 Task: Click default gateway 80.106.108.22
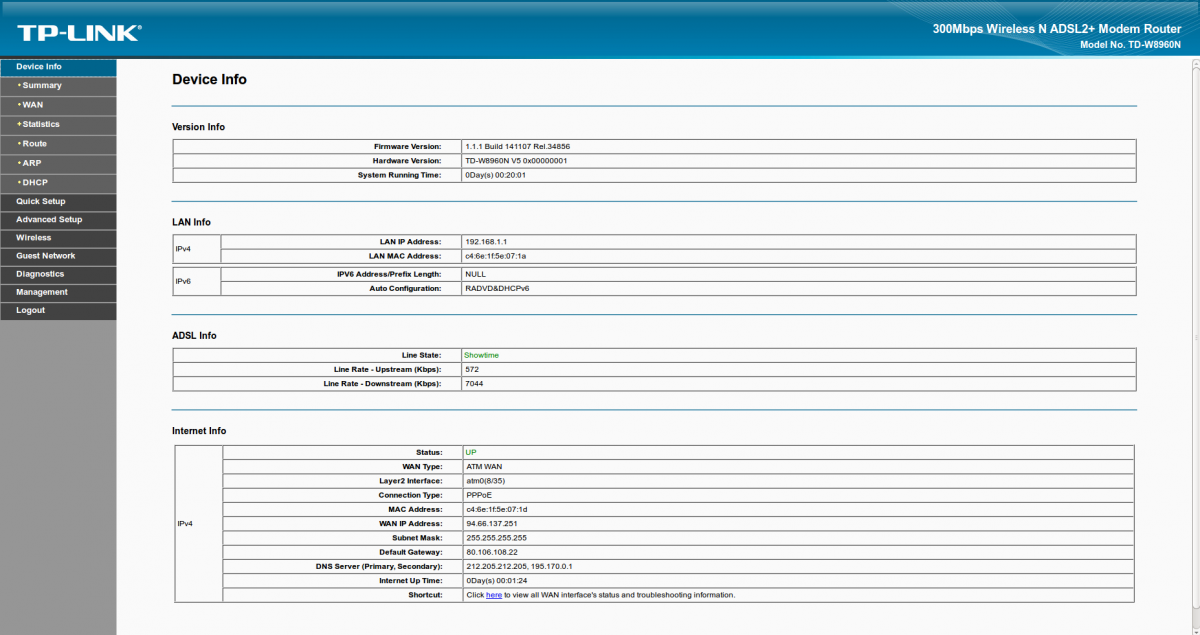491,552
